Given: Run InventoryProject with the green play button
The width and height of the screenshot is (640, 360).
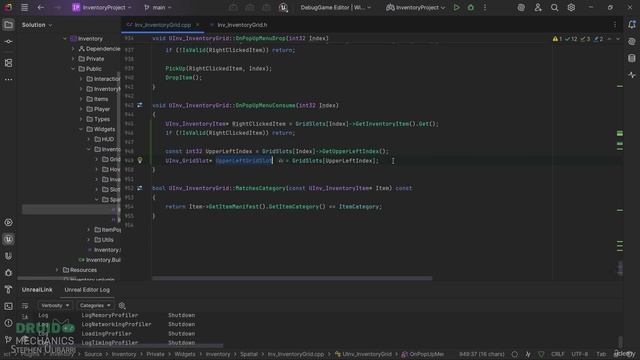Looking at the screenshot, I should pyautogui.click(x=456, y=7).
